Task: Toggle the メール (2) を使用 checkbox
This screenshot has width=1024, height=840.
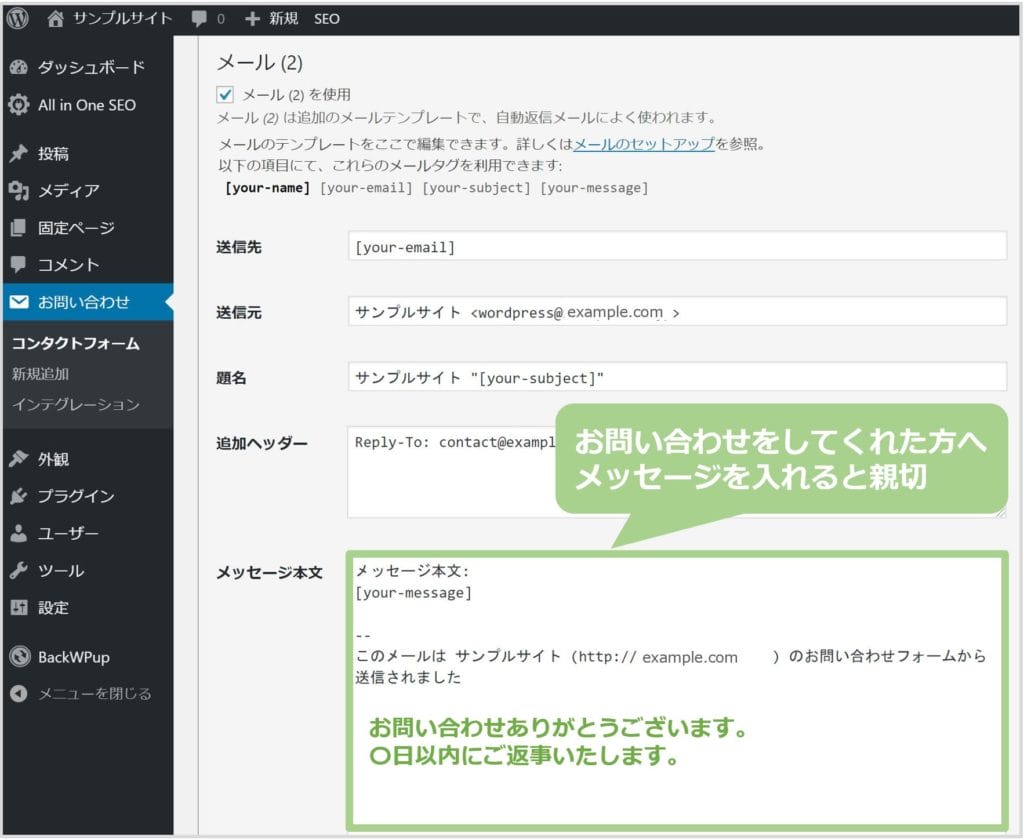Action: (225, 95)
